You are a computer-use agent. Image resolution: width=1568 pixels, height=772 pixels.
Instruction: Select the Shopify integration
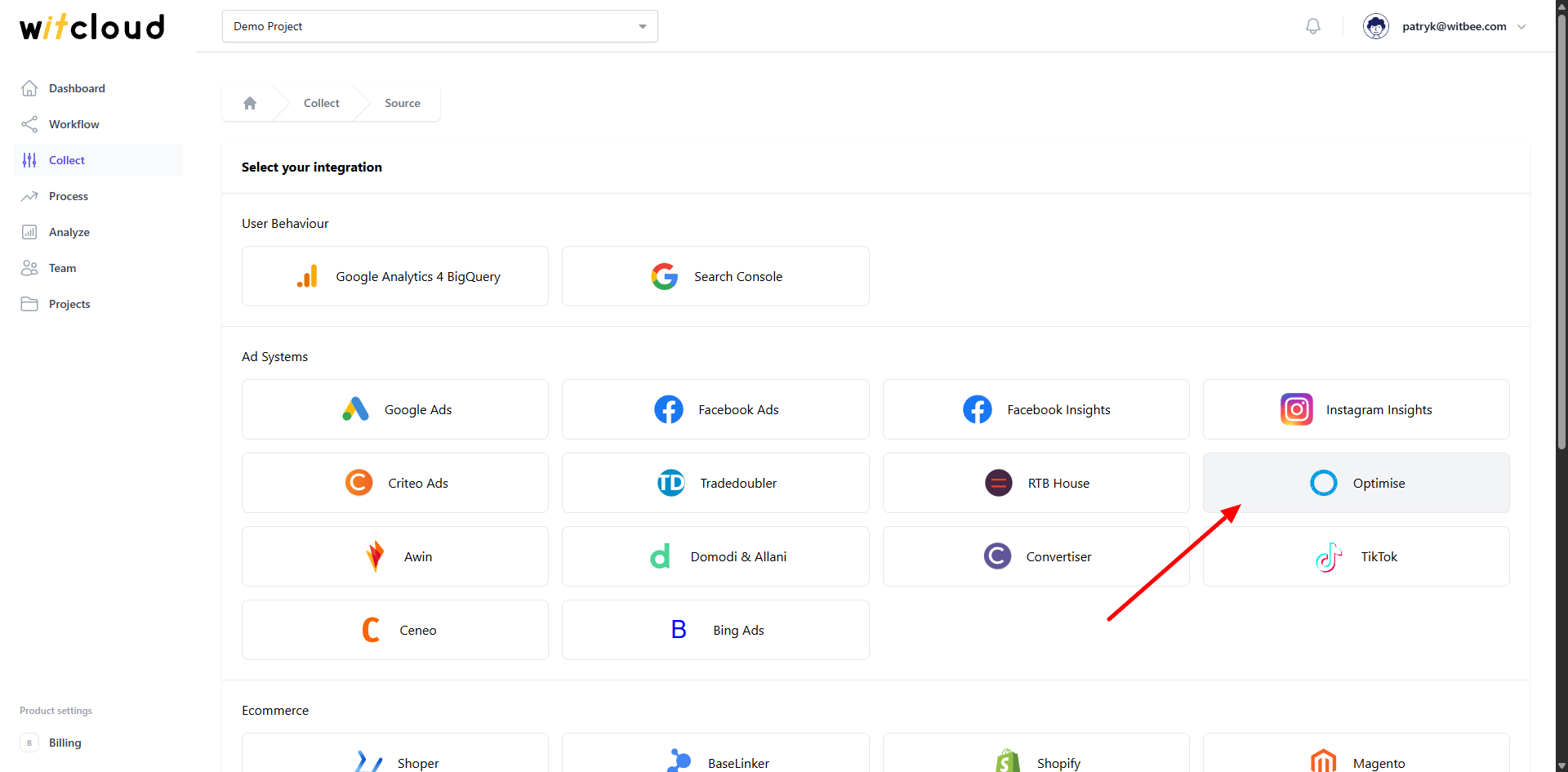[1036, 753]
